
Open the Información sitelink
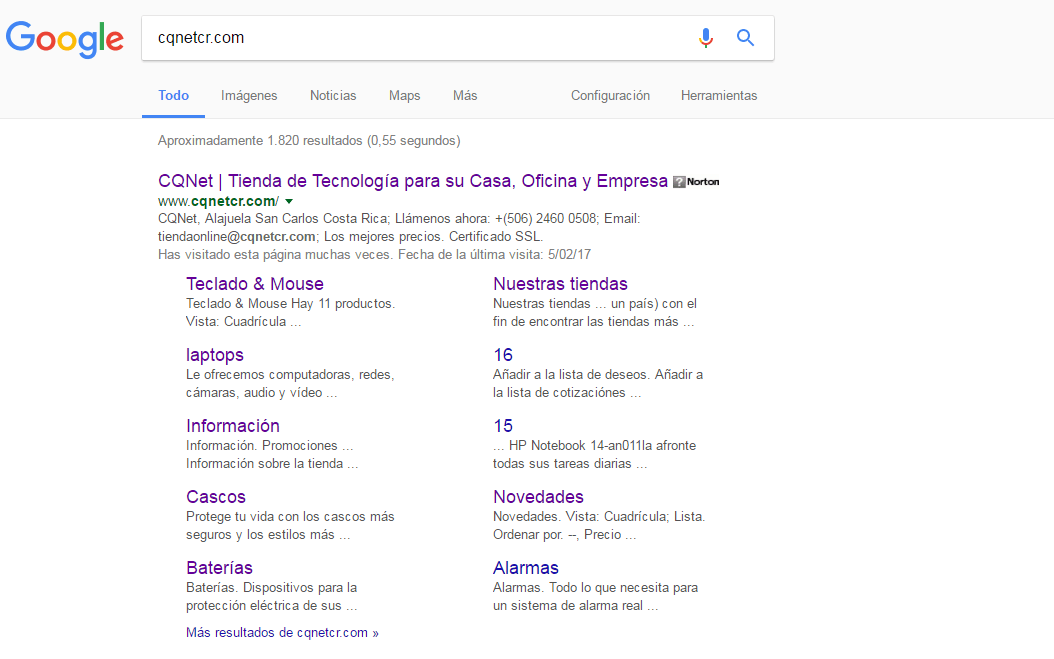coord(233,426)
